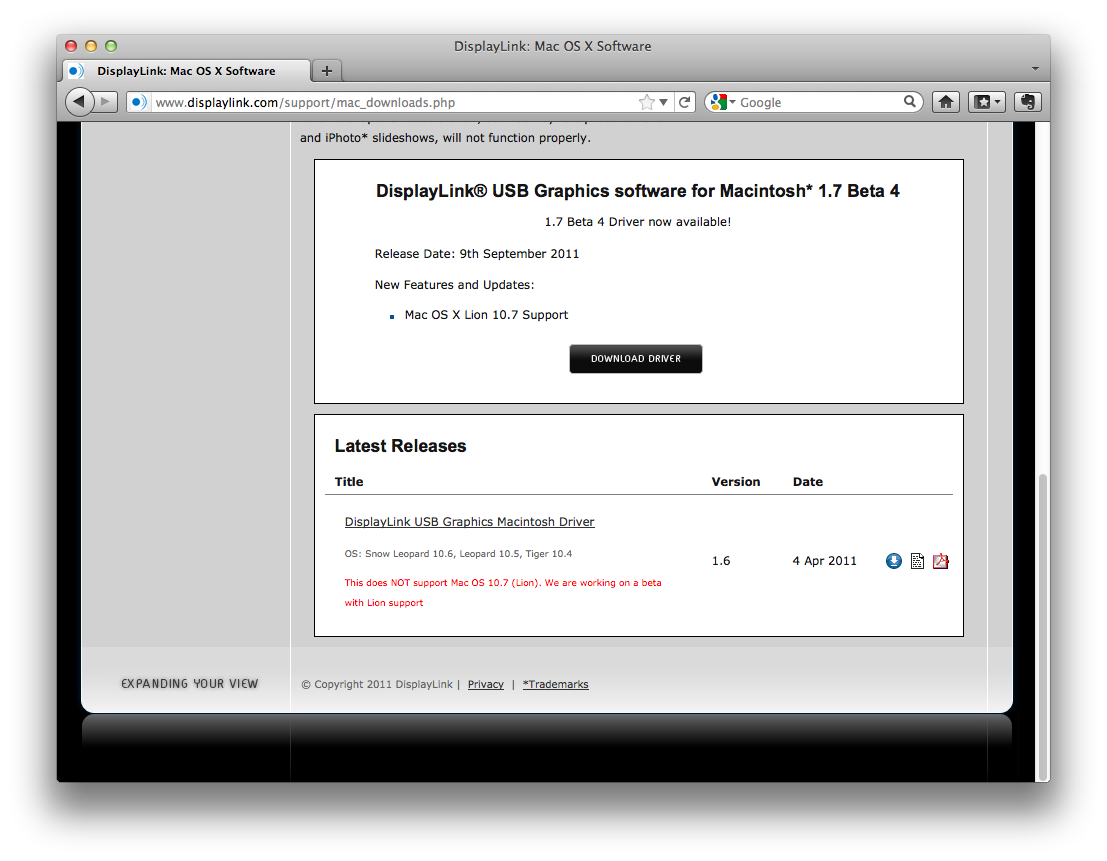
Task: Open the PDF icon for the 1.6 driver
Action: 940,561
